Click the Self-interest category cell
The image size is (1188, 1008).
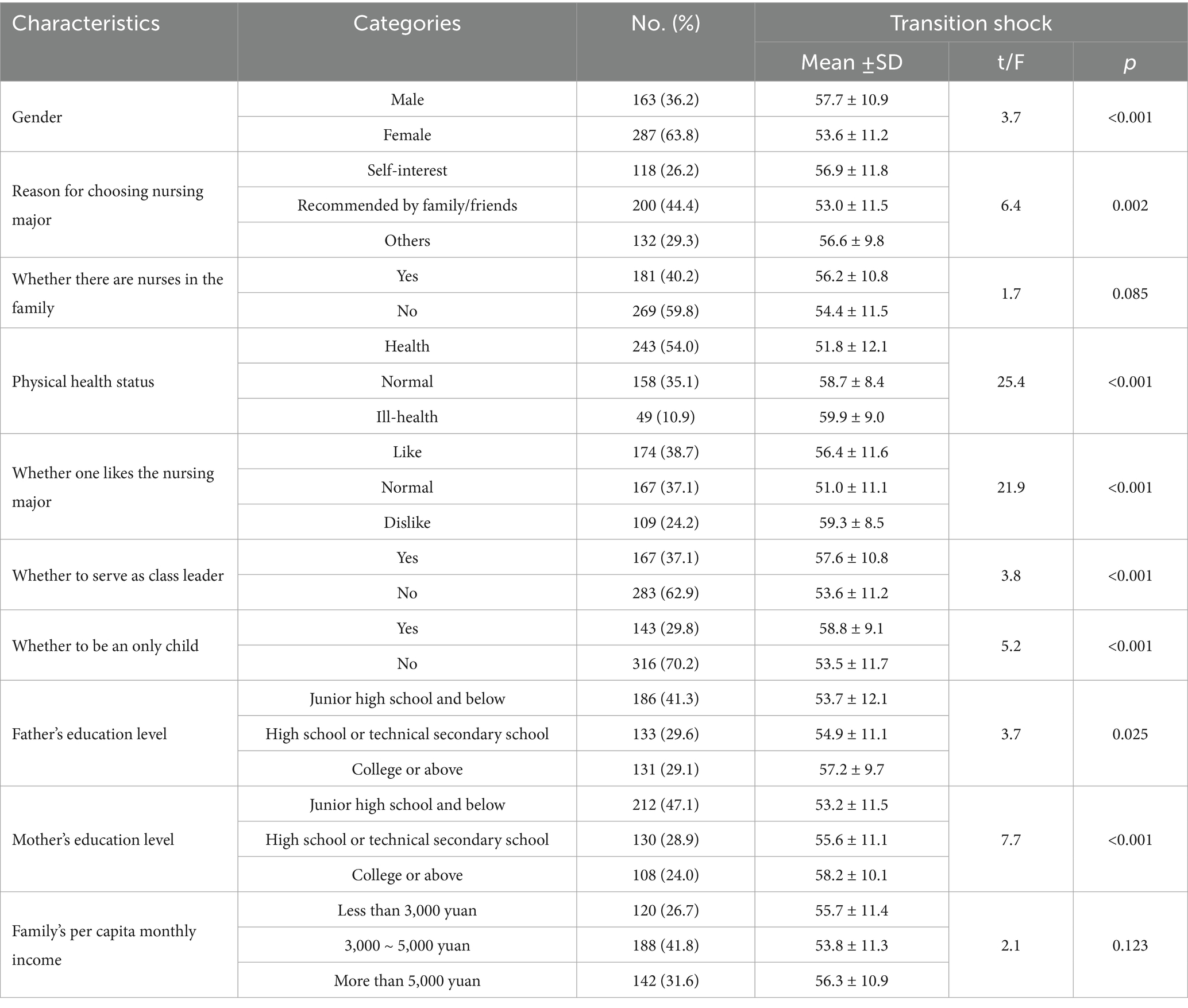click(x=407, y=170)
